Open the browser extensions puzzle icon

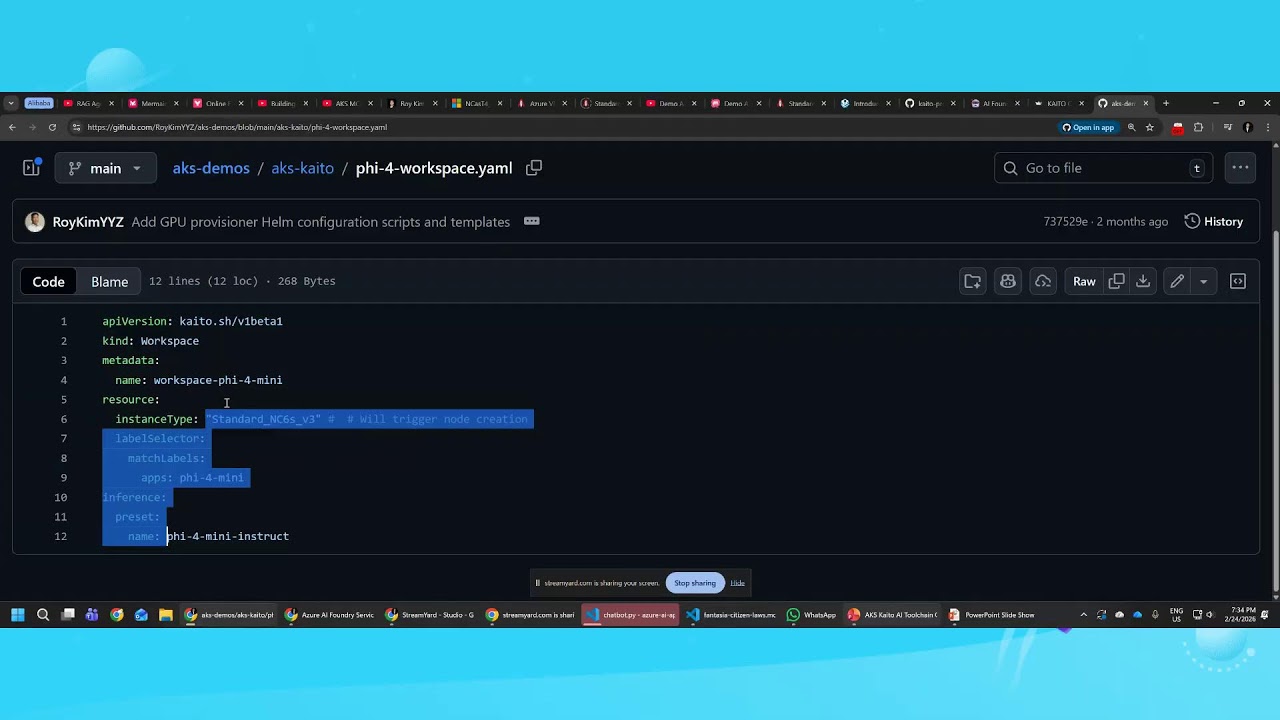coord(1198,127)
